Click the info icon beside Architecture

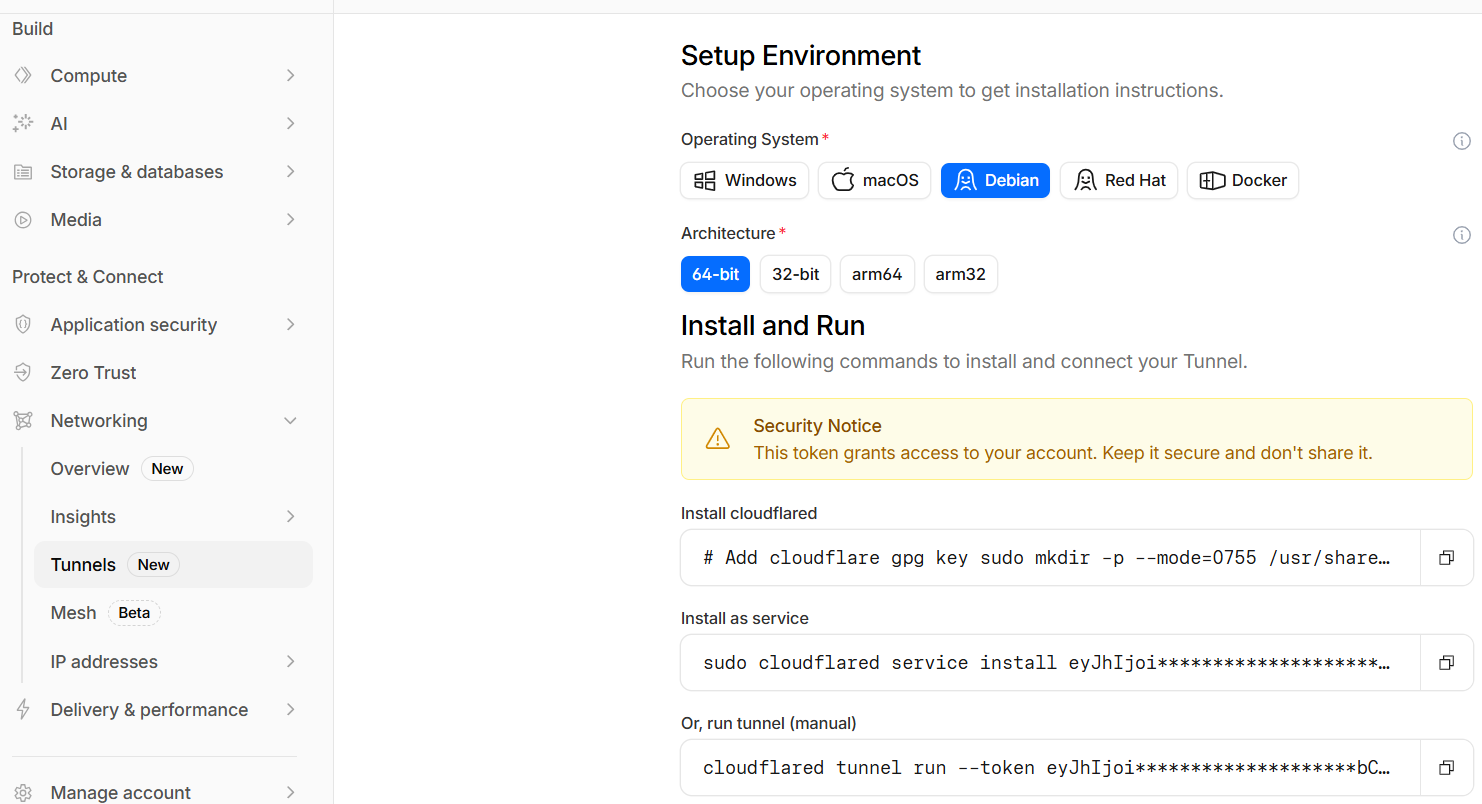coord(1461,235)
